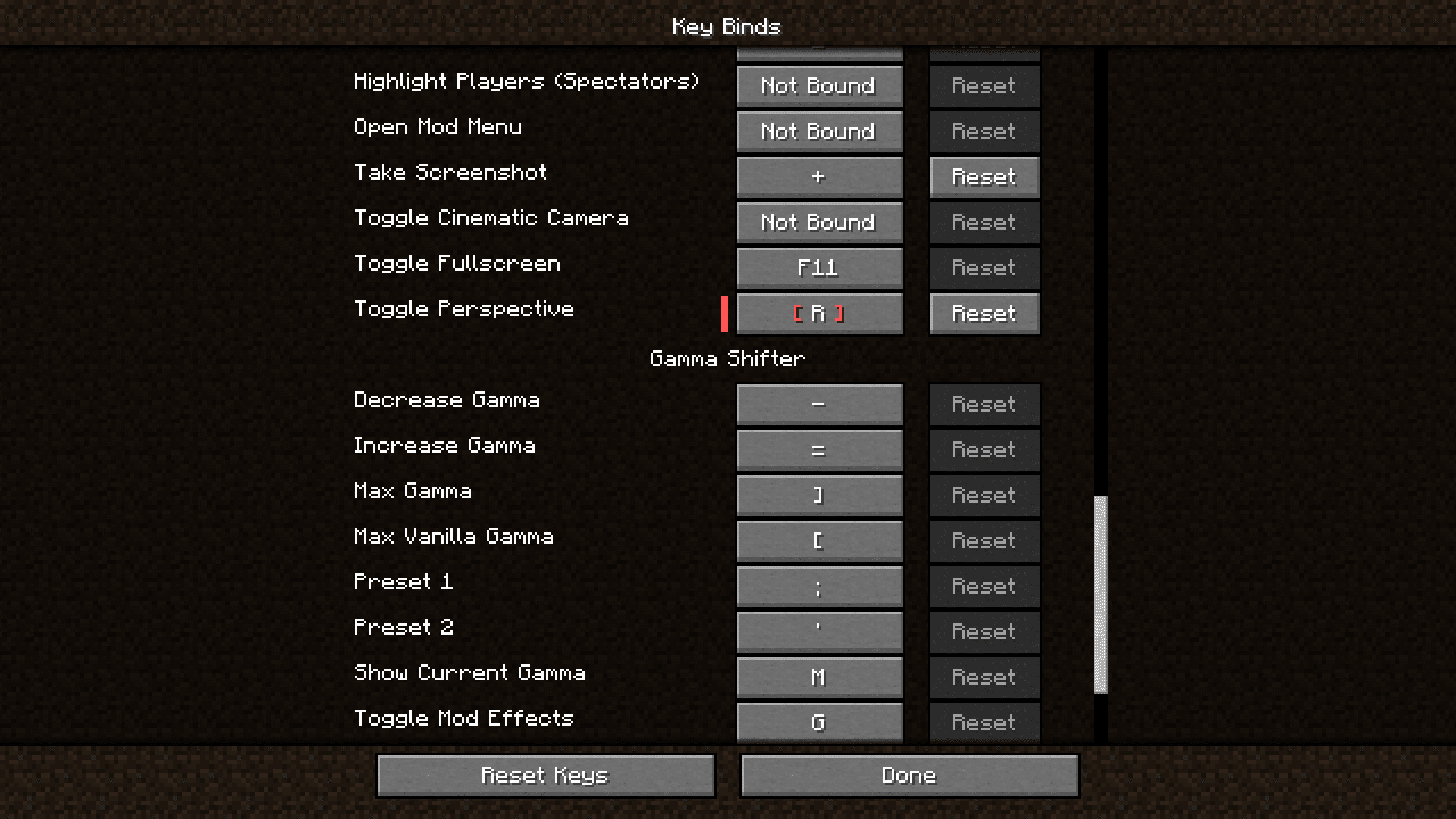Click Reset button for Max Gamma

tap(984, 494)
